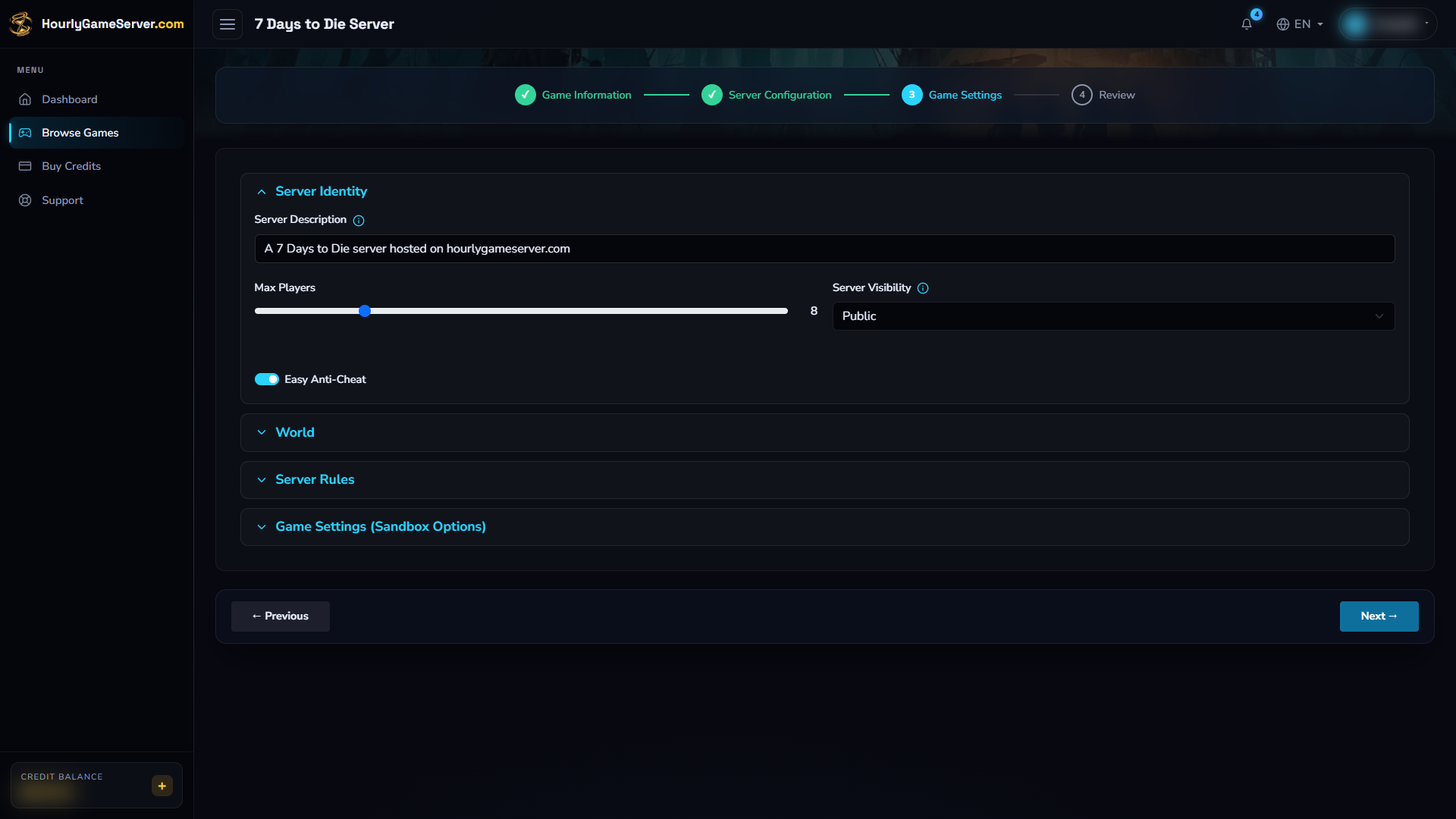
Task: Expand Game Settings (Sandbox Options) section
Action: 825,527
